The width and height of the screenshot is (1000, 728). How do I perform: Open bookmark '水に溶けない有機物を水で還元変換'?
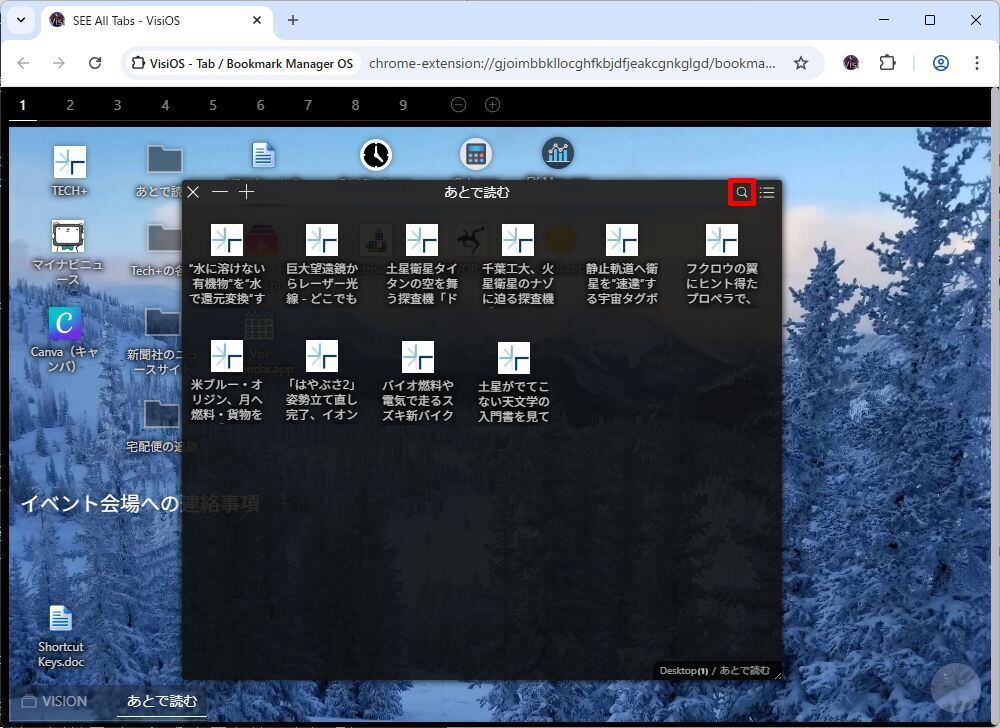click(x=227, y=264)
